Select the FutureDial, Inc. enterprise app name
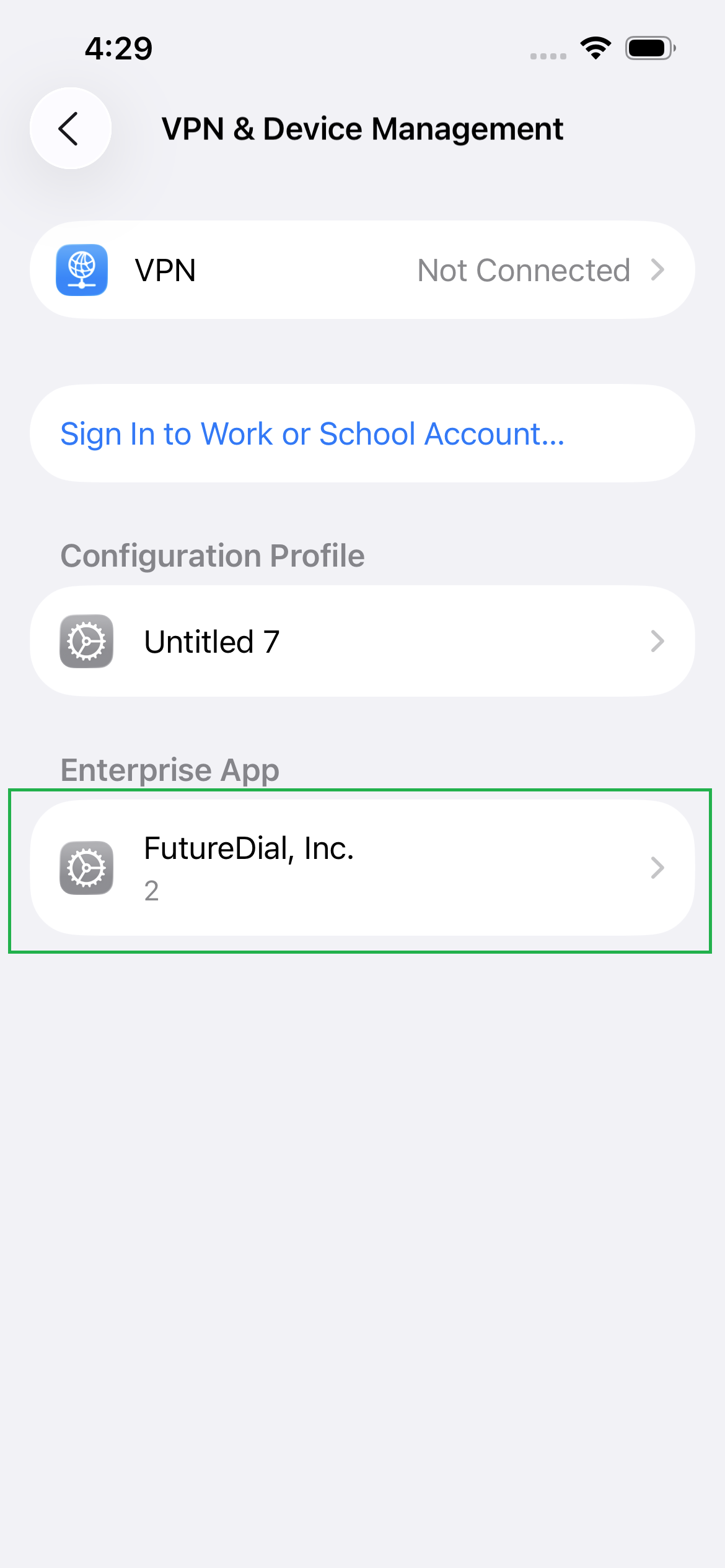 [x=249, y=848]
